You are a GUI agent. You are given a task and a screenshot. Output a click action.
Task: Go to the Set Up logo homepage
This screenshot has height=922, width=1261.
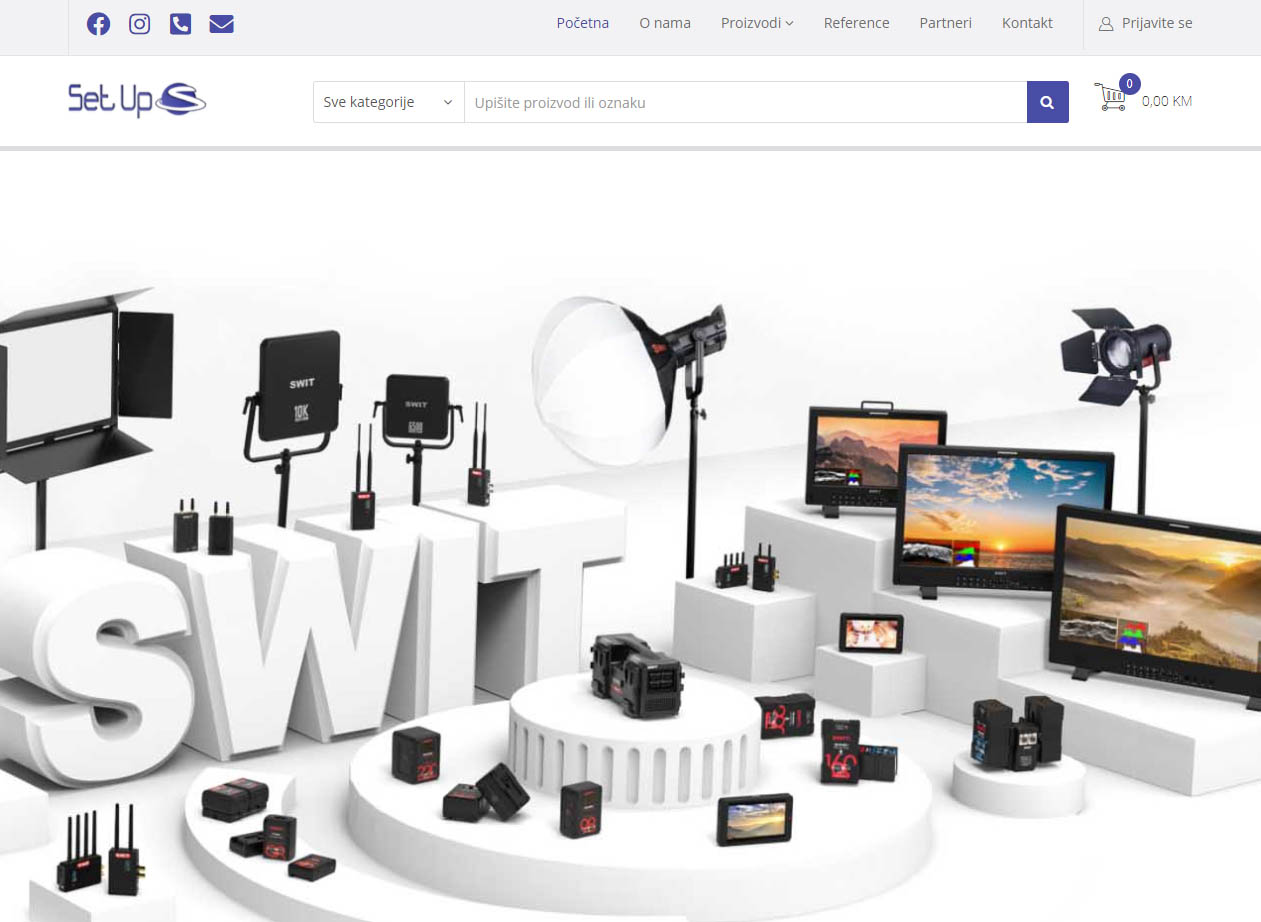[x=137, y=100]
